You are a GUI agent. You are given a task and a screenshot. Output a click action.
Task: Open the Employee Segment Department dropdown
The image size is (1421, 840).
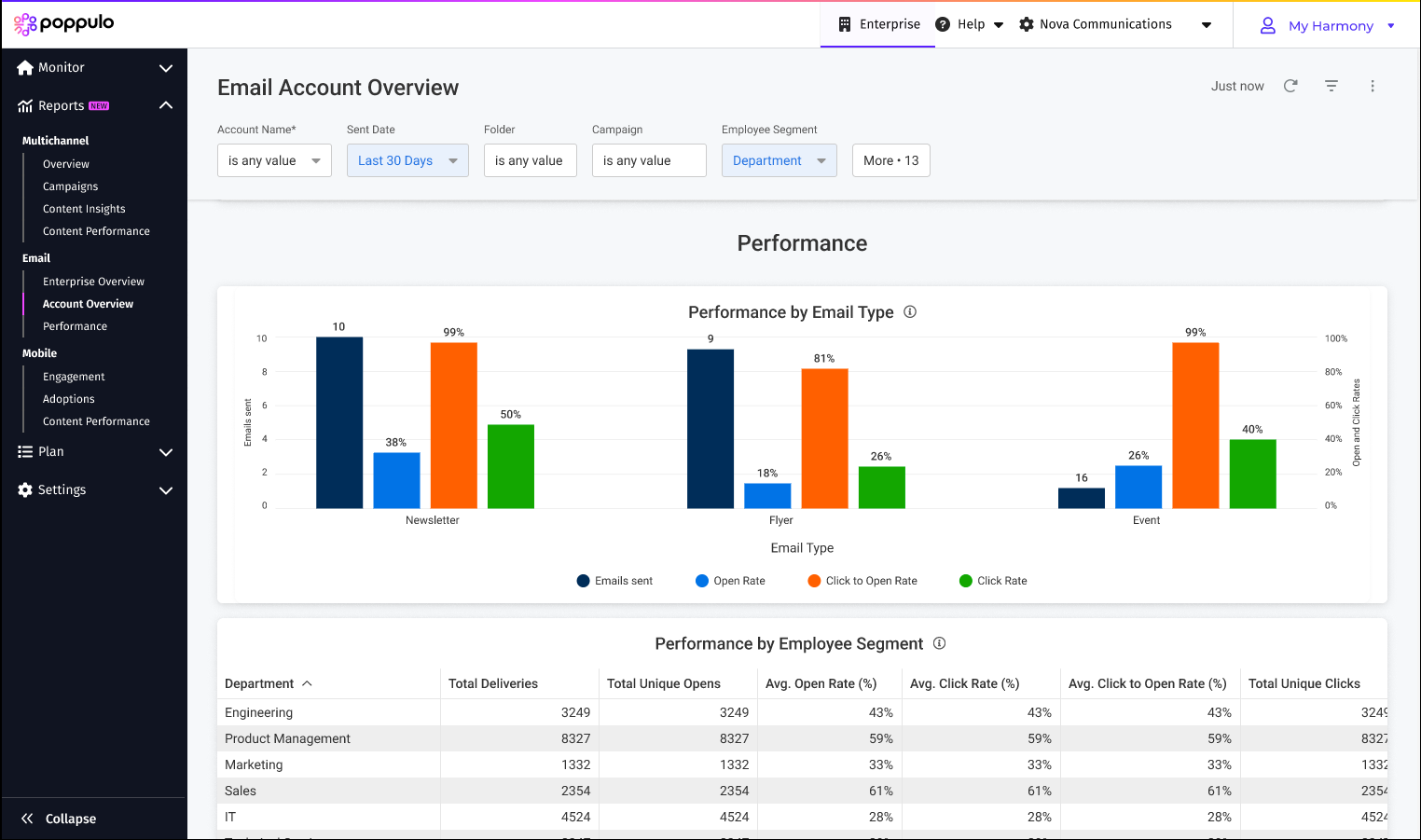779,160
